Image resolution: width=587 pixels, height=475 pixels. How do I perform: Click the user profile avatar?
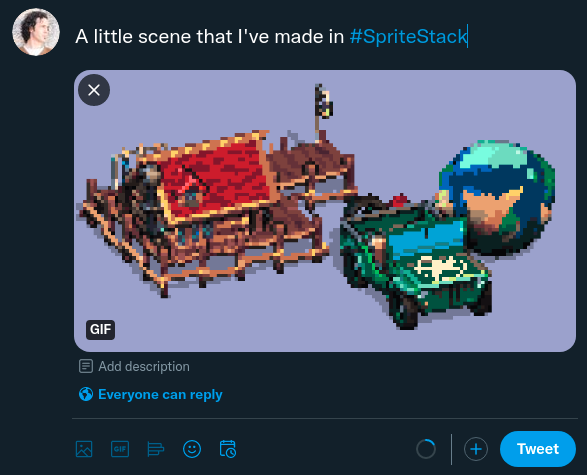click(x=36, y=32)
